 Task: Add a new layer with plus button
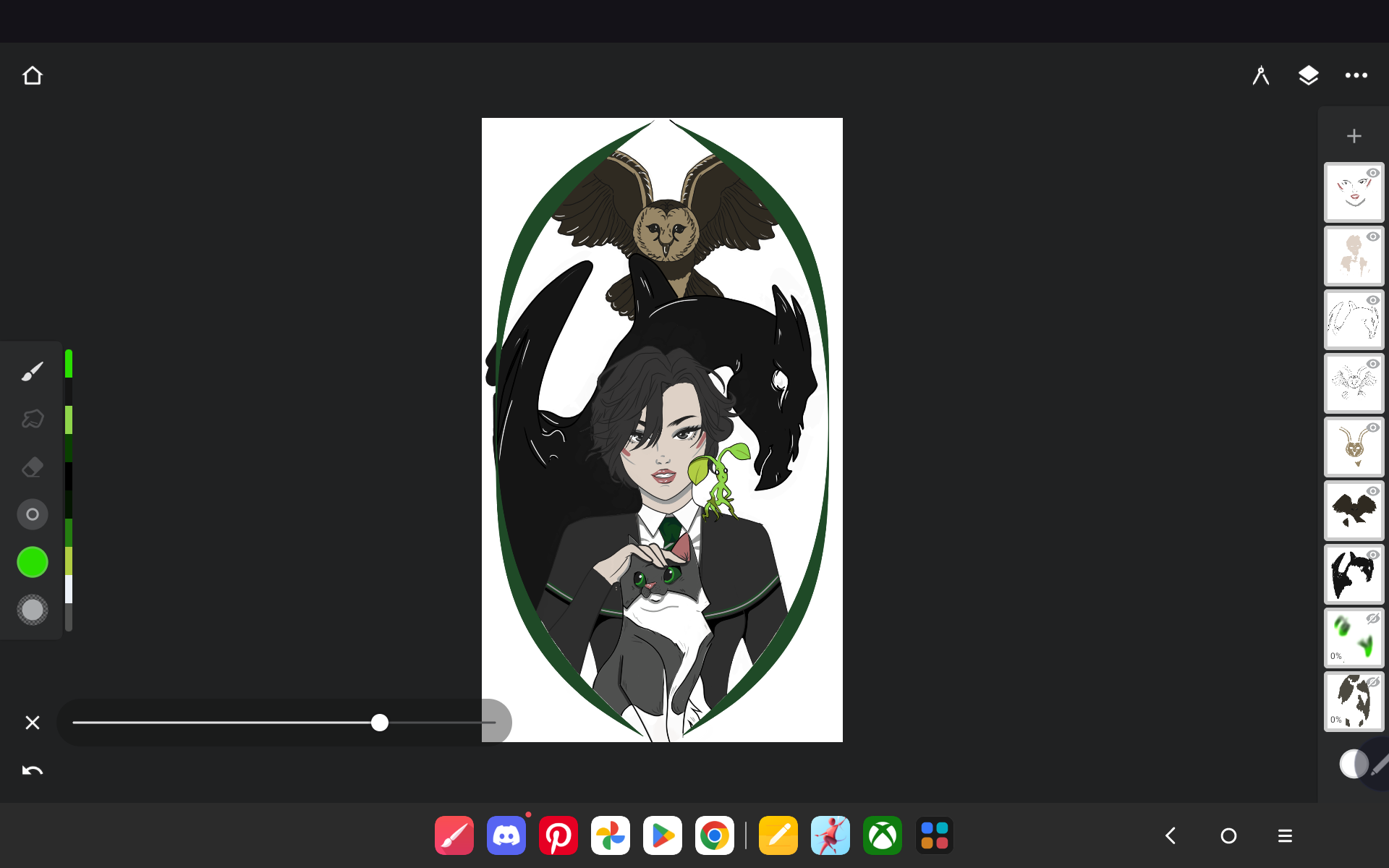coord(1354,136)
